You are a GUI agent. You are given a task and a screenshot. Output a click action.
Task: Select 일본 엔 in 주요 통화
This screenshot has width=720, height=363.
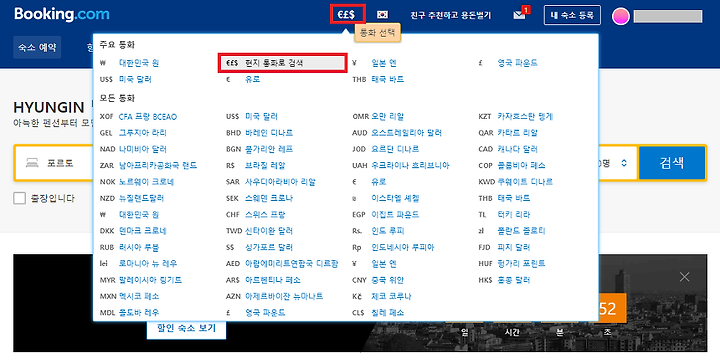pyautogui.click(x=374, y=63)
